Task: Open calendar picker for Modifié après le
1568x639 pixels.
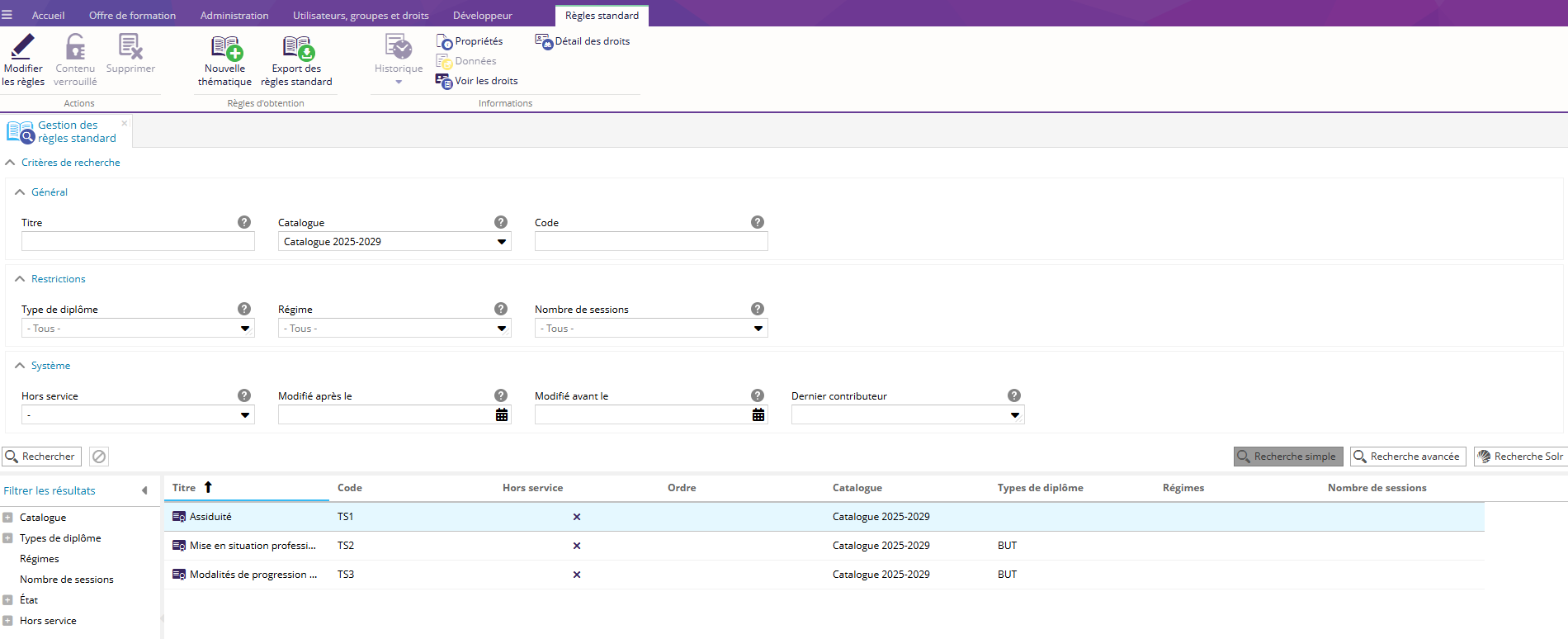Action: pyautogui.click(x=501, y=414)
